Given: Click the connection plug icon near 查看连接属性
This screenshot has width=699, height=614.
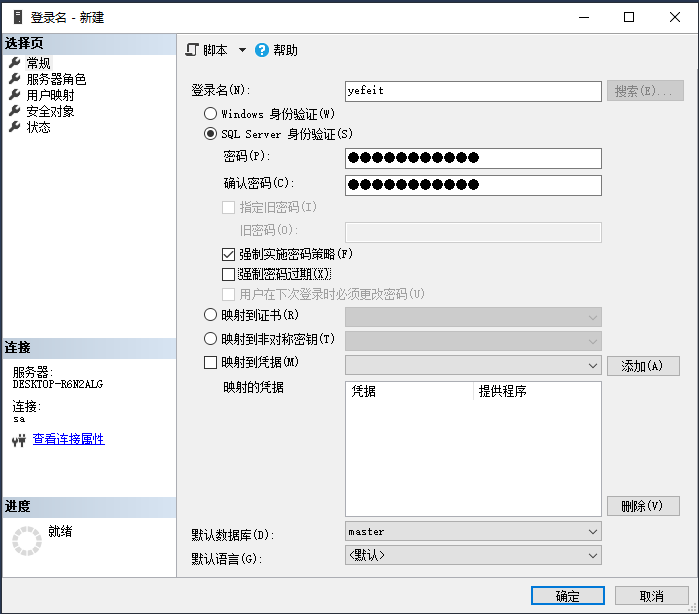Looking at the screenshot, I should tap(19, 441).
